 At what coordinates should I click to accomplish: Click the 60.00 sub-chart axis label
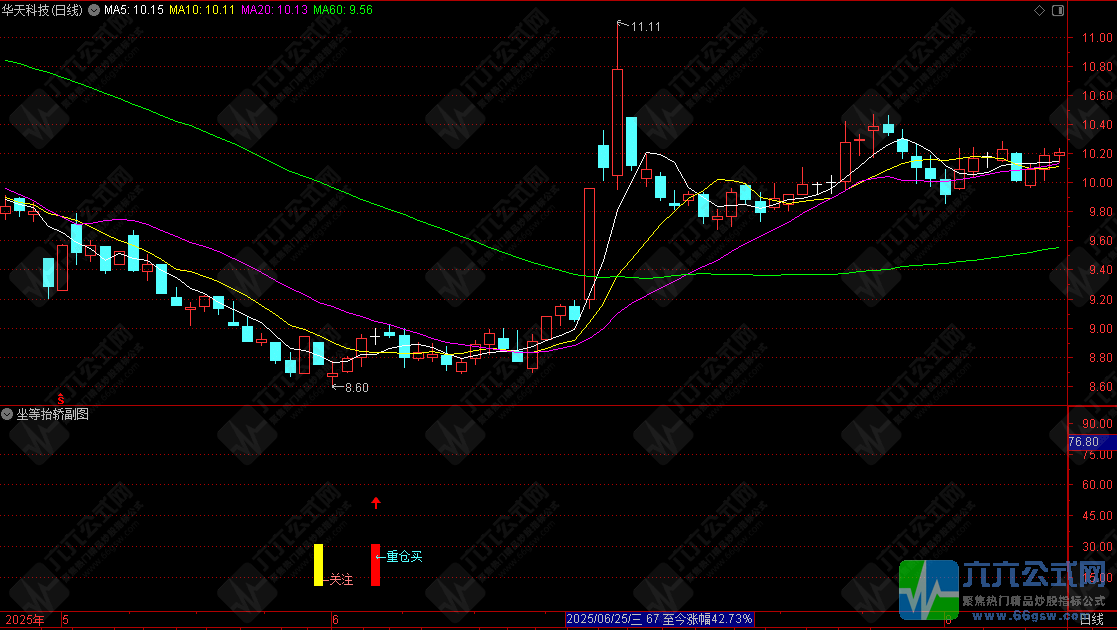click(1097, 485)
